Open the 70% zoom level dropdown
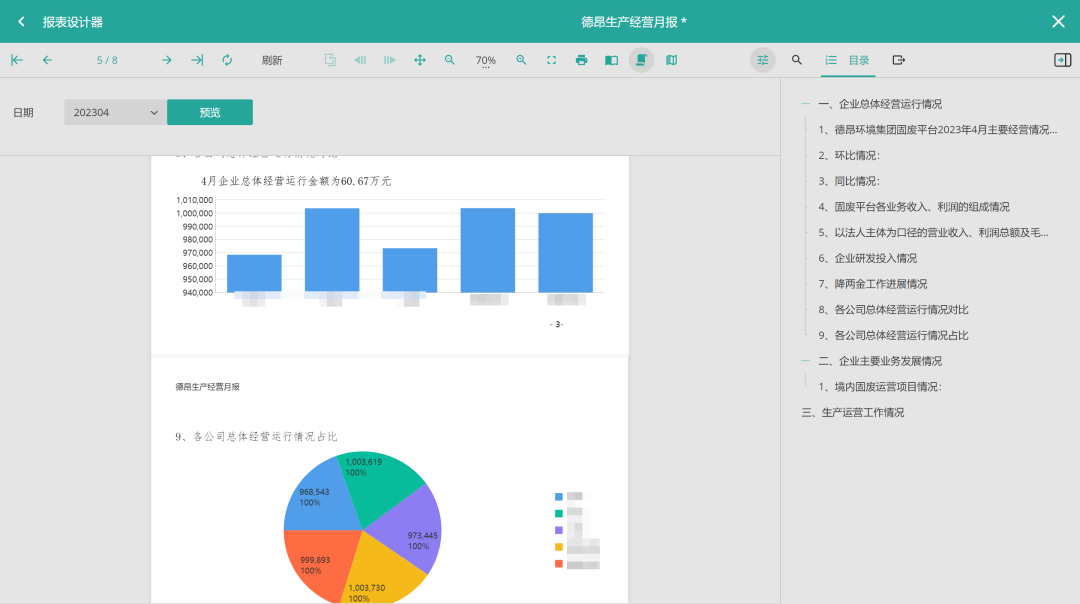 [x=486, y=61]
